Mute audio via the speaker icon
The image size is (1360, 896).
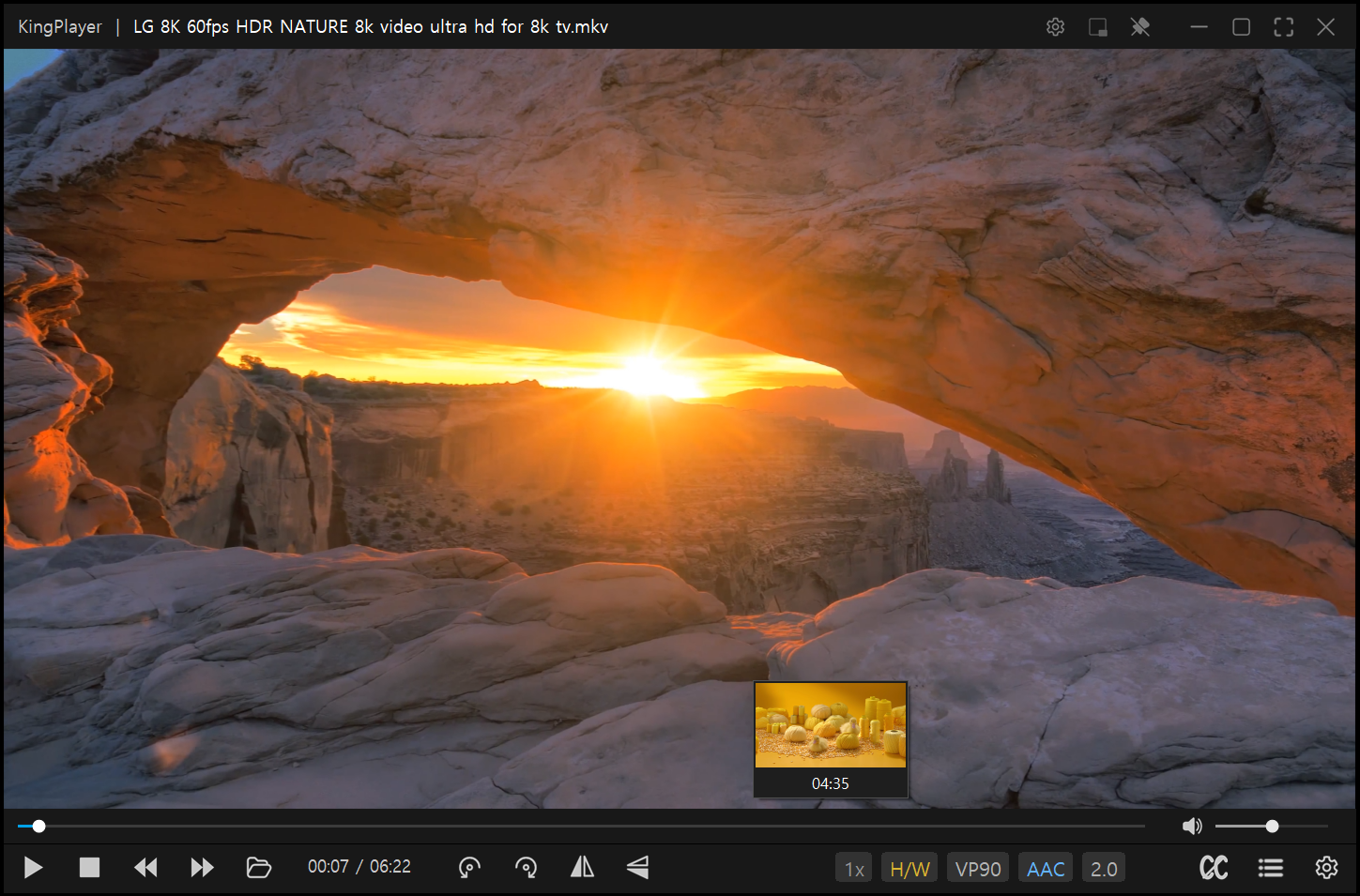tap(1192, 827)
